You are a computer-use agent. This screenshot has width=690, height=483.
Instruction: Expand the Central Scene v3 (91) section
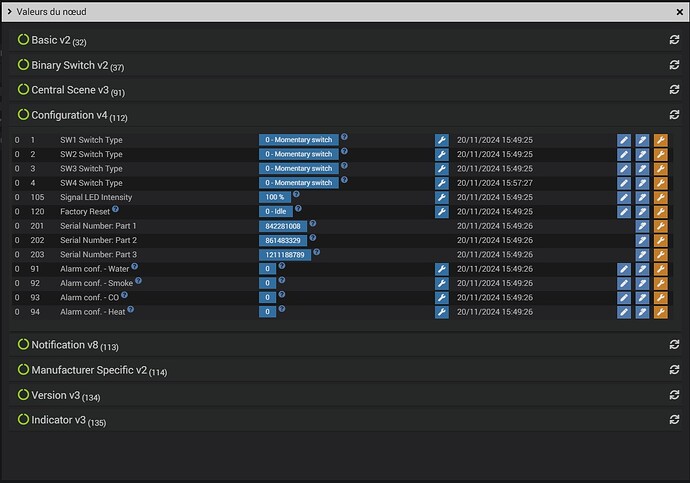71,90
